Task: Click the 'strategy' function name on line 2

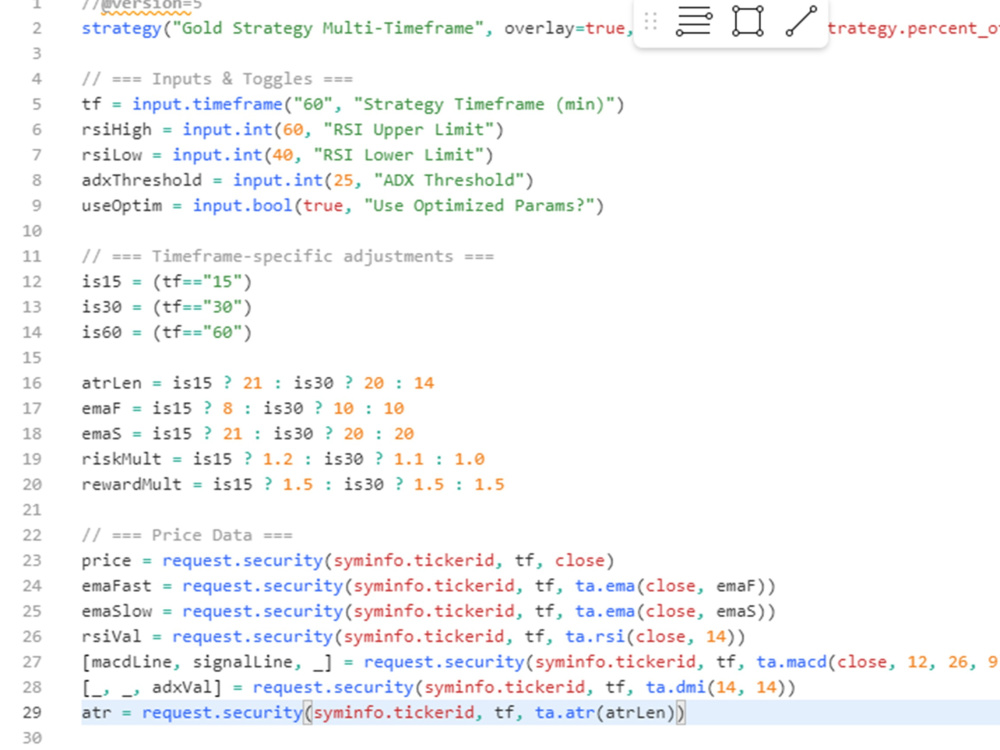Action: pyautogui.click(x=122, y=29)
